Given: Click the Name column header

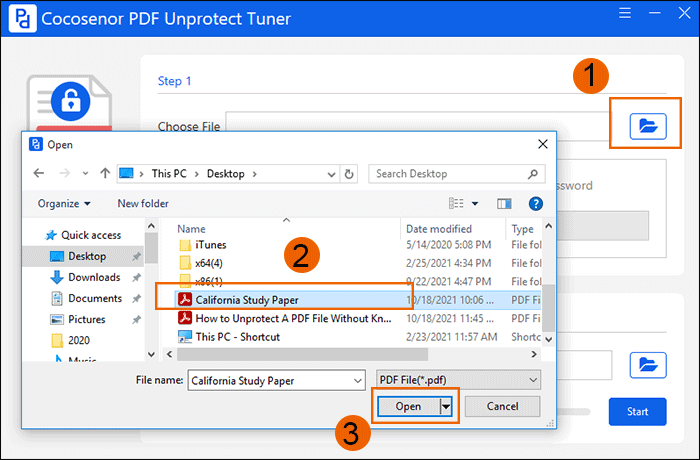Looking at the screenshot, I should 192,229.
